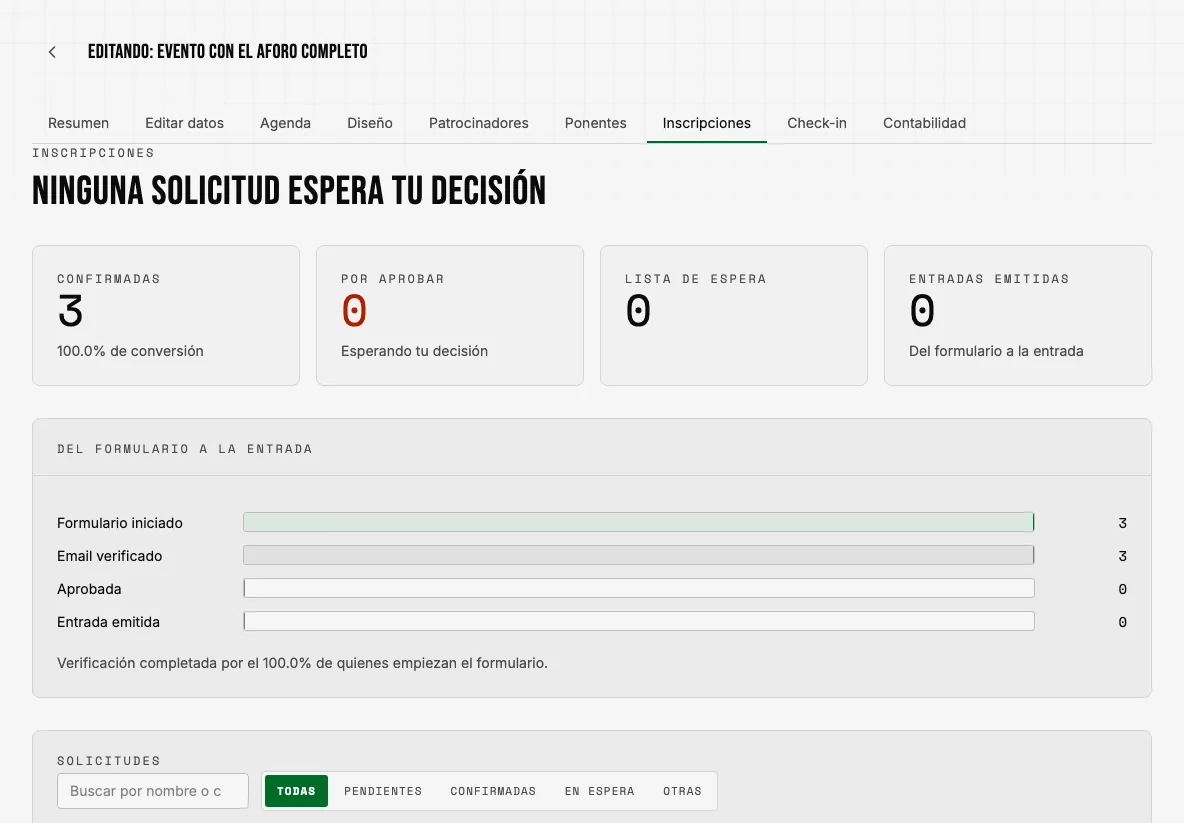Image resolution: width=1184 pixels, height=823 pixels.
Task: Click the Lista de espera card
Action: coord(734,316)
